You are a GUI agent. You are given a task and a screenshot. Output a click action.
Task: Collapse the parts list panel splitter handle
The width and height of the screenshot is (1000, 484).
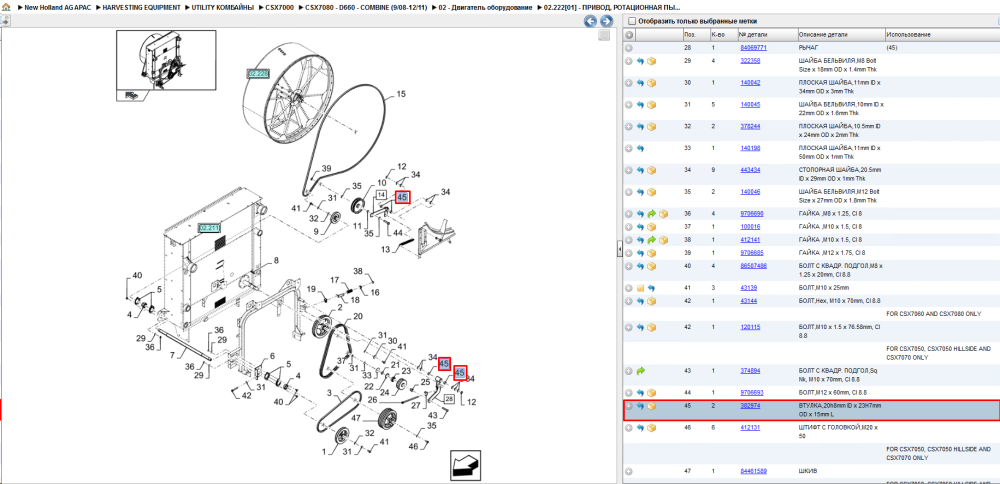(619, 251)
